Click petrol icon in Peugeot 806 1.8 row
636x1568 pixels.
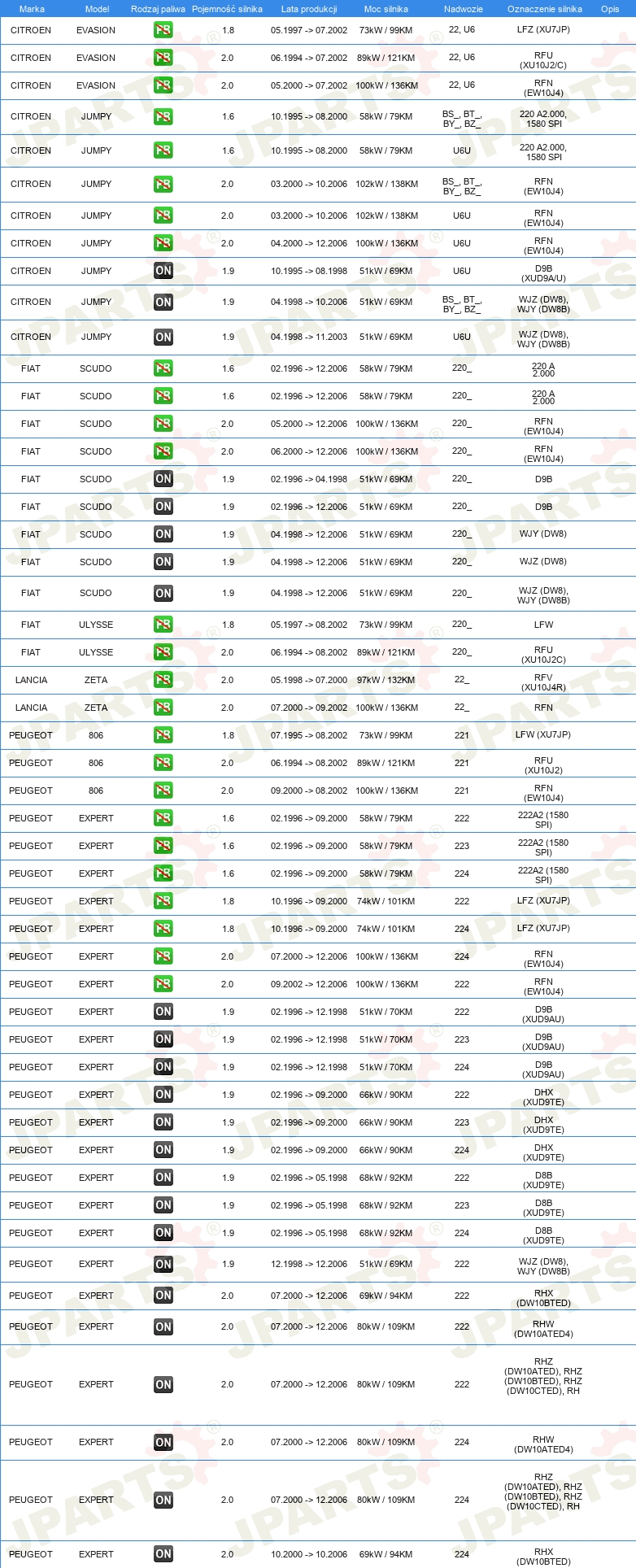point(163,735)
